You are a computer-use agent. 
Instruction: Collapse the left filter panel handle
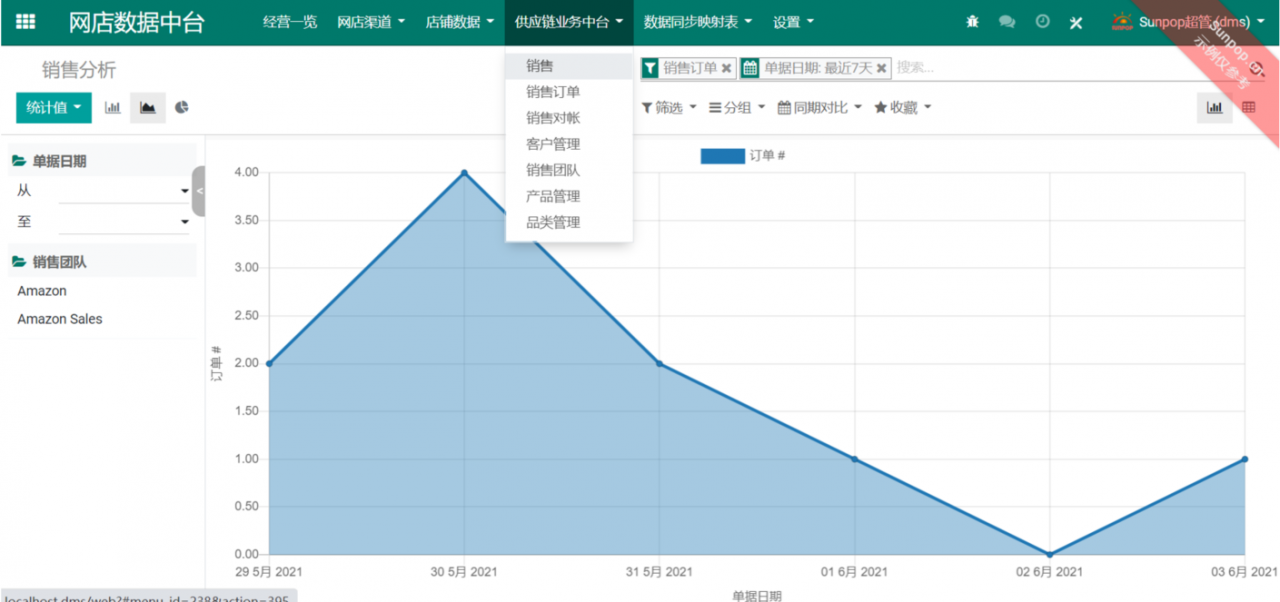point(199,191)
